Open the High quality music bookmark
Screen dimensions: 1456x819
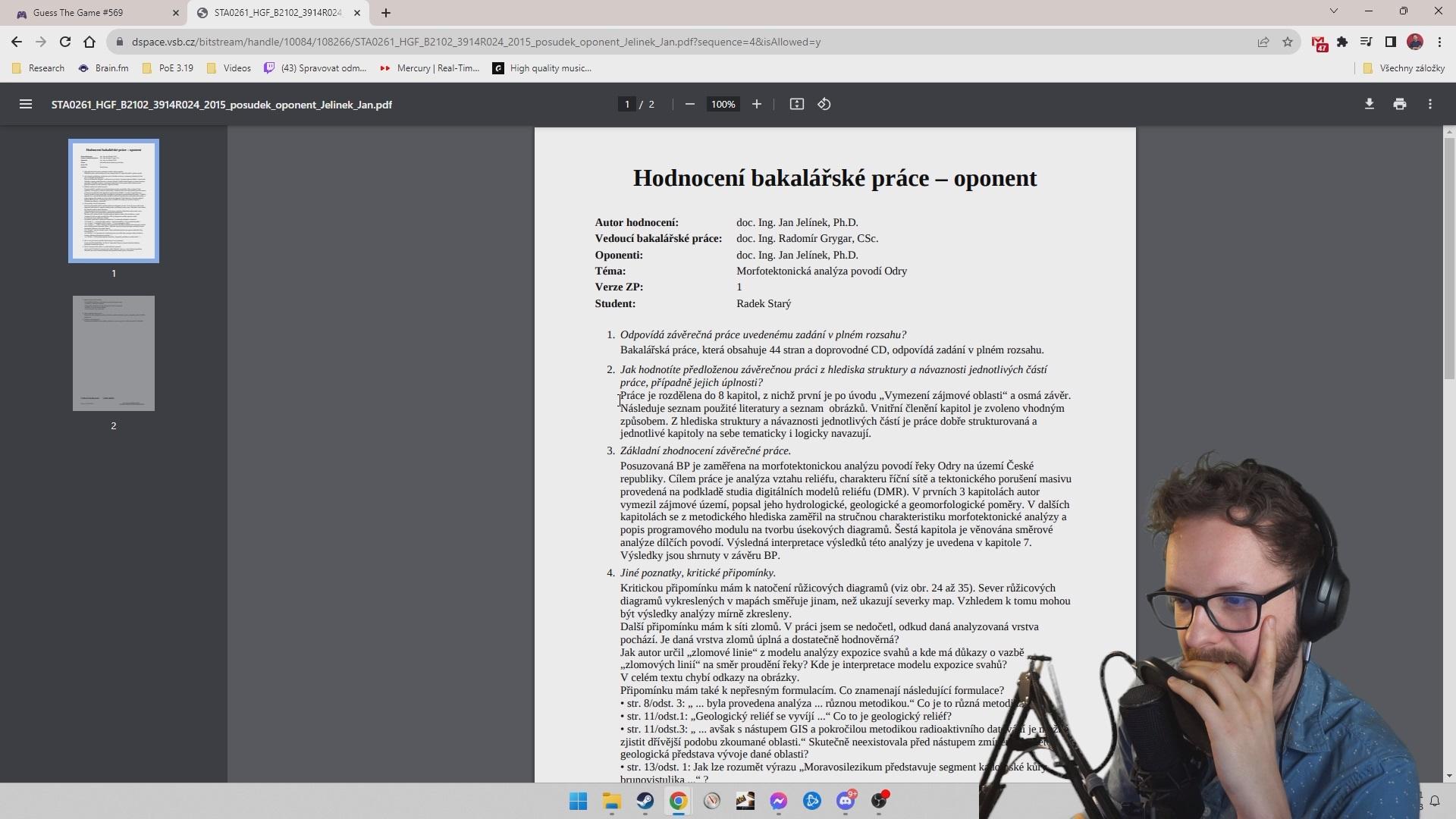coord(541,68)
